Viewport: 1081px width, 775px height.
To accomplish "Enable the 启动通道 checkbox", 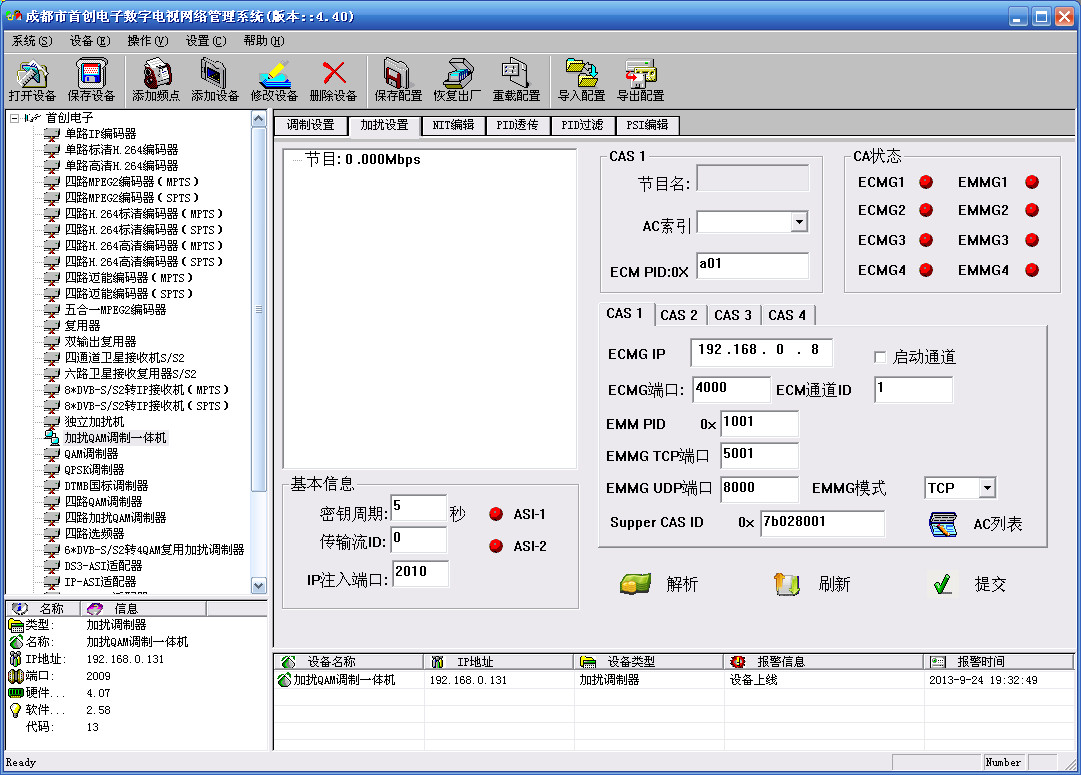I will (880, 357).
